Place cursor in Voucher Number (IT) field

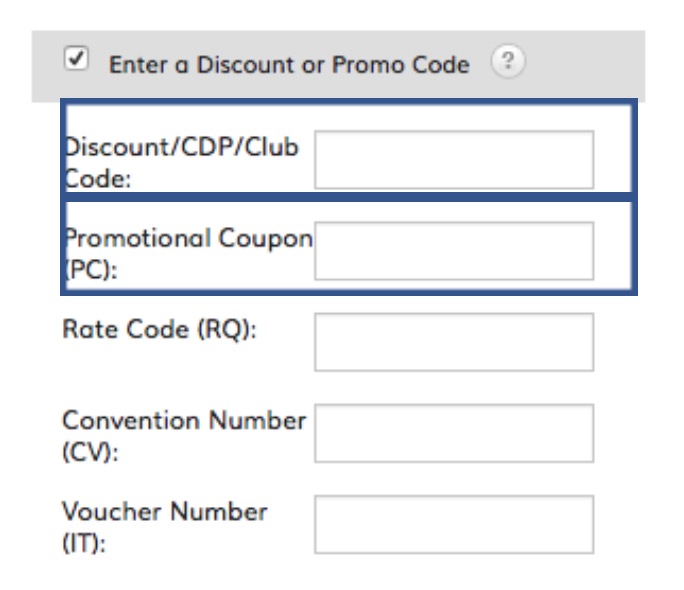454,524
